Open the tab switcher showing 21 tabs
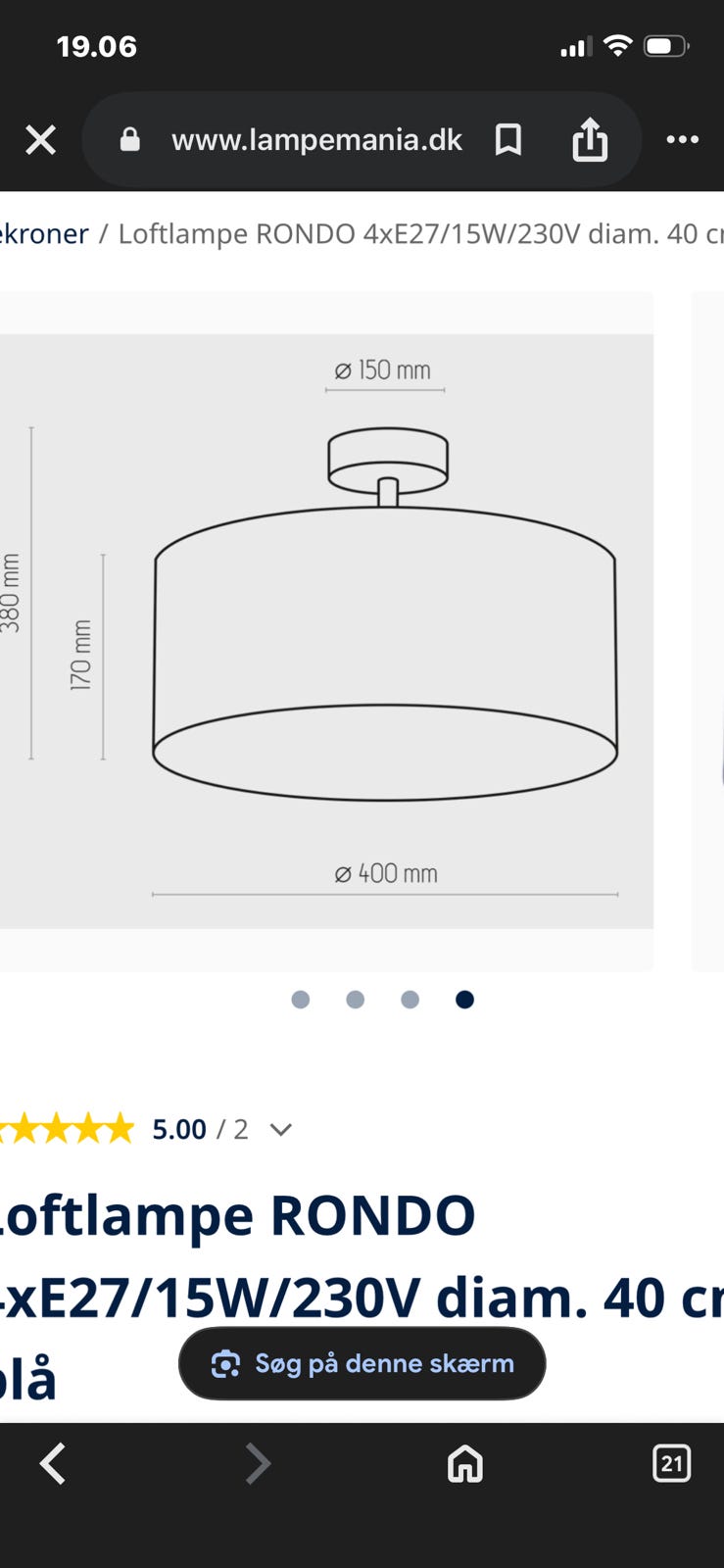 point(671,1463)
